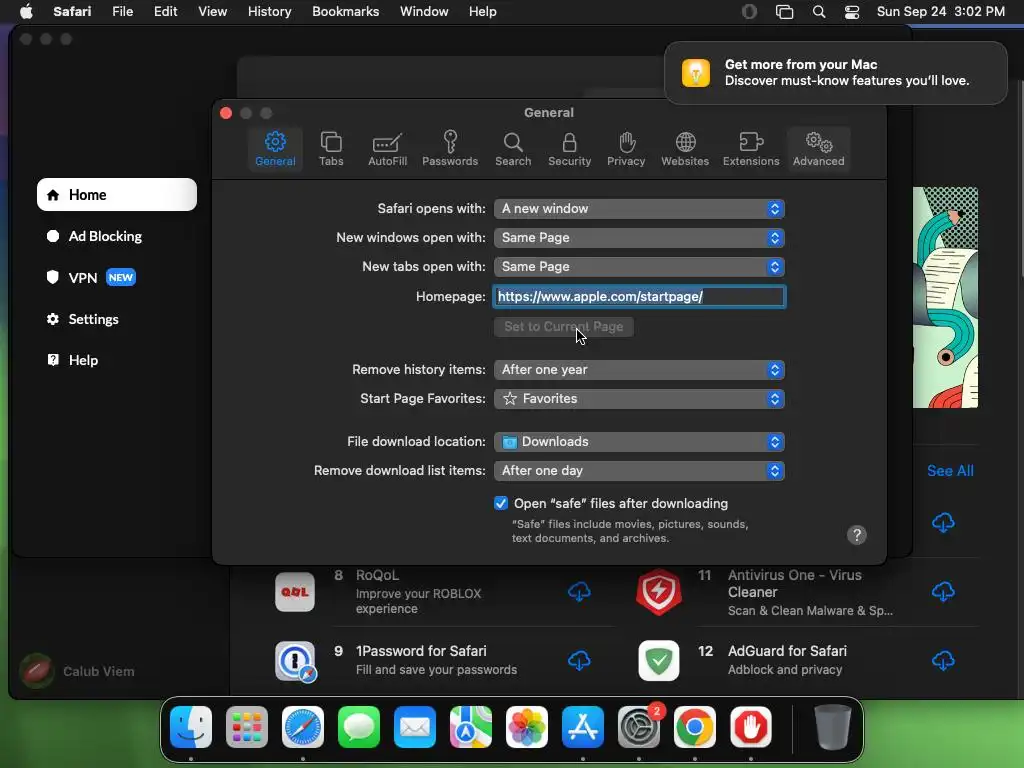Select VPN in the sidebar
Screen dimensions: 1024x768
click(x=91, y=278)
